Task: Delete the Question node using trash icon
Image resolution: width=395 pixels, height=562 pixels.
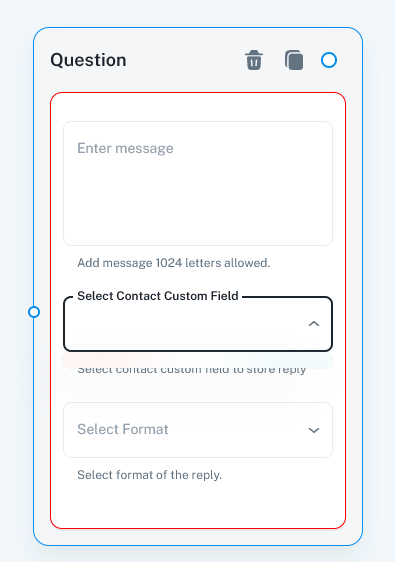Action: (254, 60)
